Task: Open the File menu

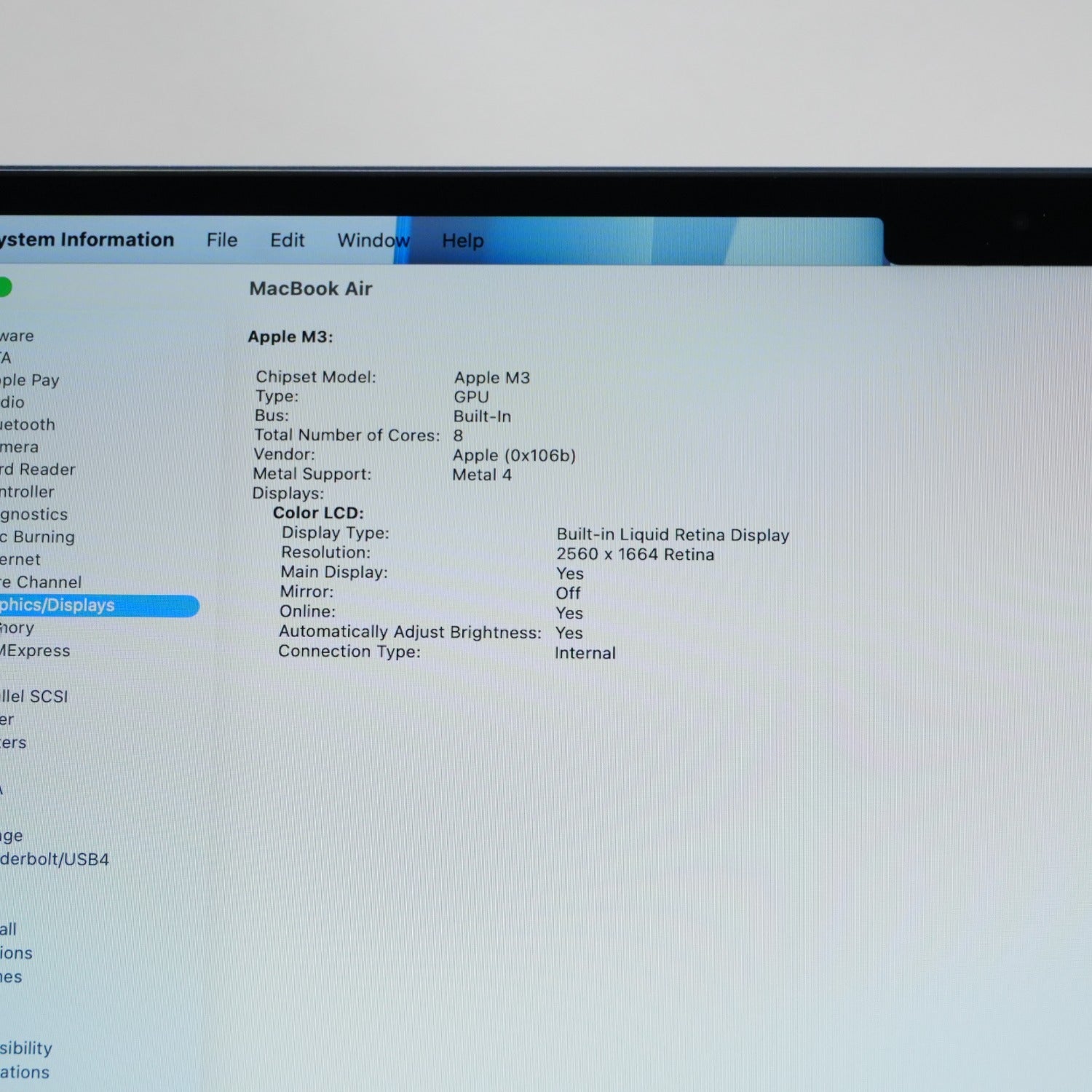Action: [x=222, y=240]
